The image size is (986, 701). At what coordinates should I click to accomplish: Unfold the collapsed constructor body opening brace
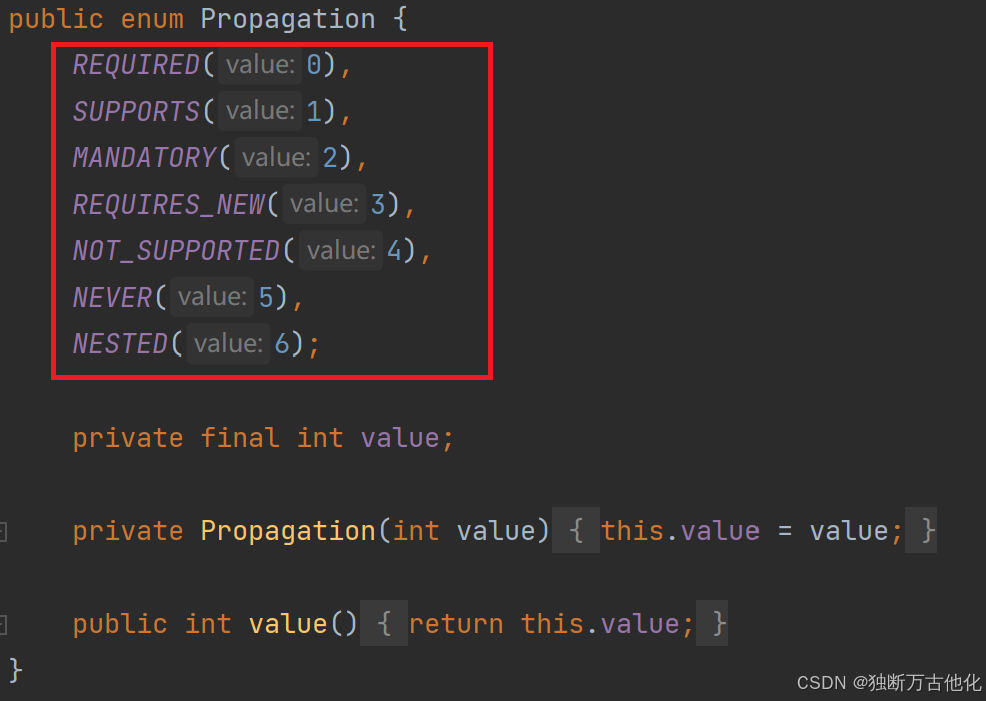coord(575,531)
